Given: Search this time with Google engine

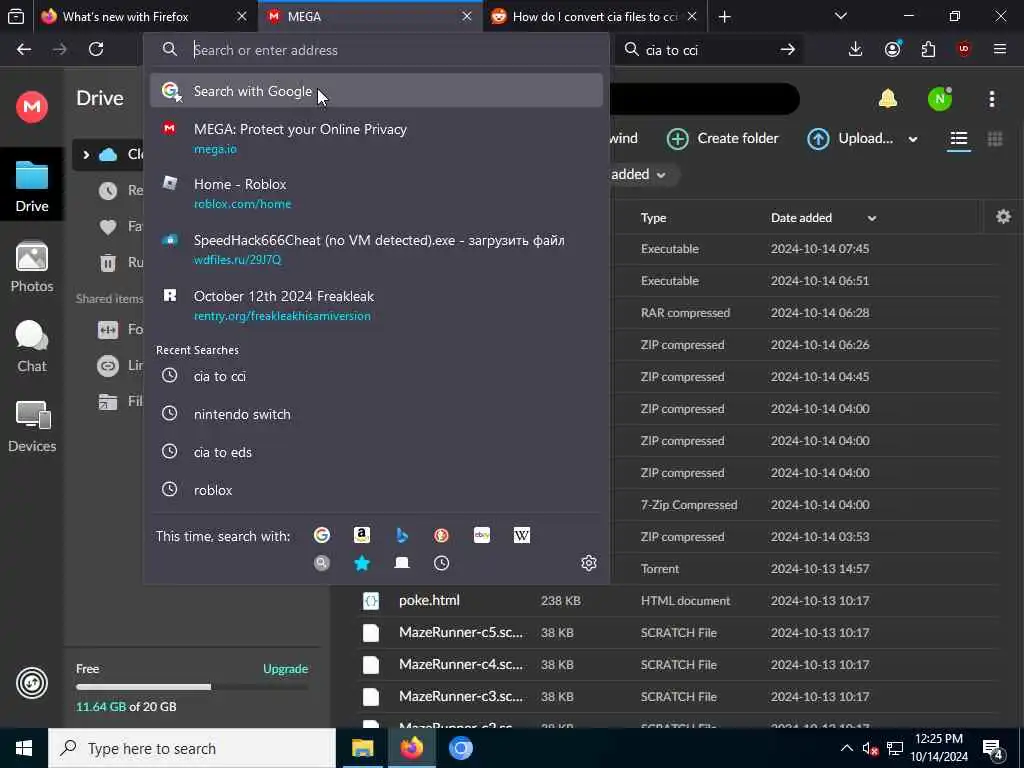Looking at the screenshot, I should (x=321, y=536).
